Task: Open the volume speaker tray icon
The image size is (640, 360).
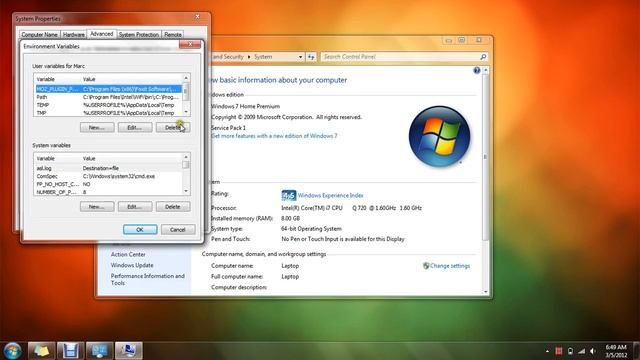Action: click(x=593, y=351)
